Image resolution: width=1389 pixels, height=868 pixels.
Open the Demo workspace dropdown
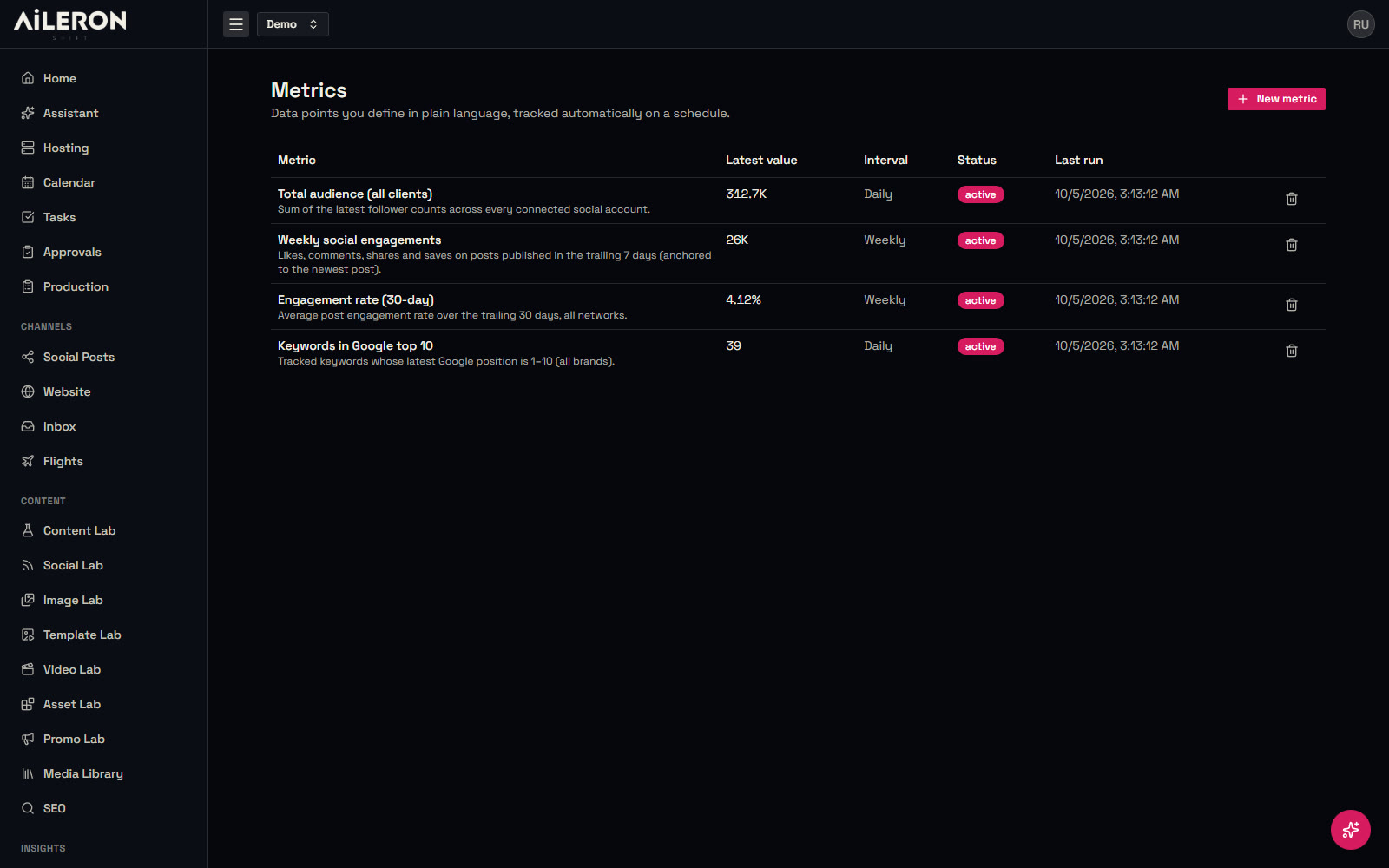click(x=293, y=24)
